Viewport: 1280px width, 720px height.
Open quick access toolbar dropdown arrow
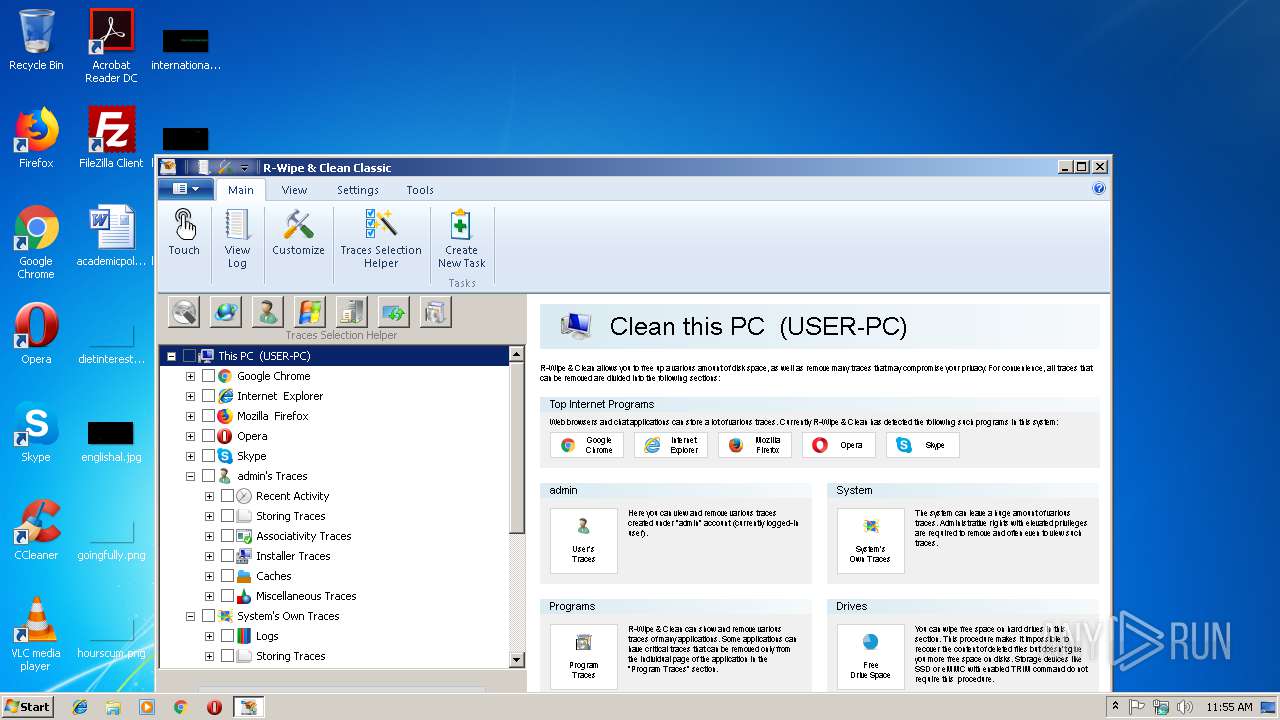click(x=244, y=167)
